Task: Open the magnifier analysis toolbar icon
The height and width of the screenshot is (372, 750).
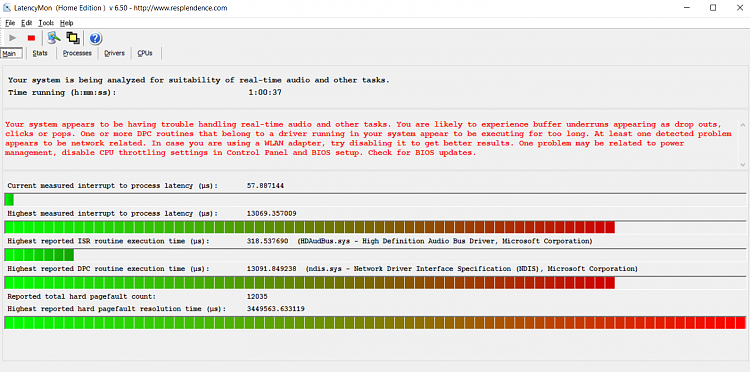Action: tap(54, 37)
